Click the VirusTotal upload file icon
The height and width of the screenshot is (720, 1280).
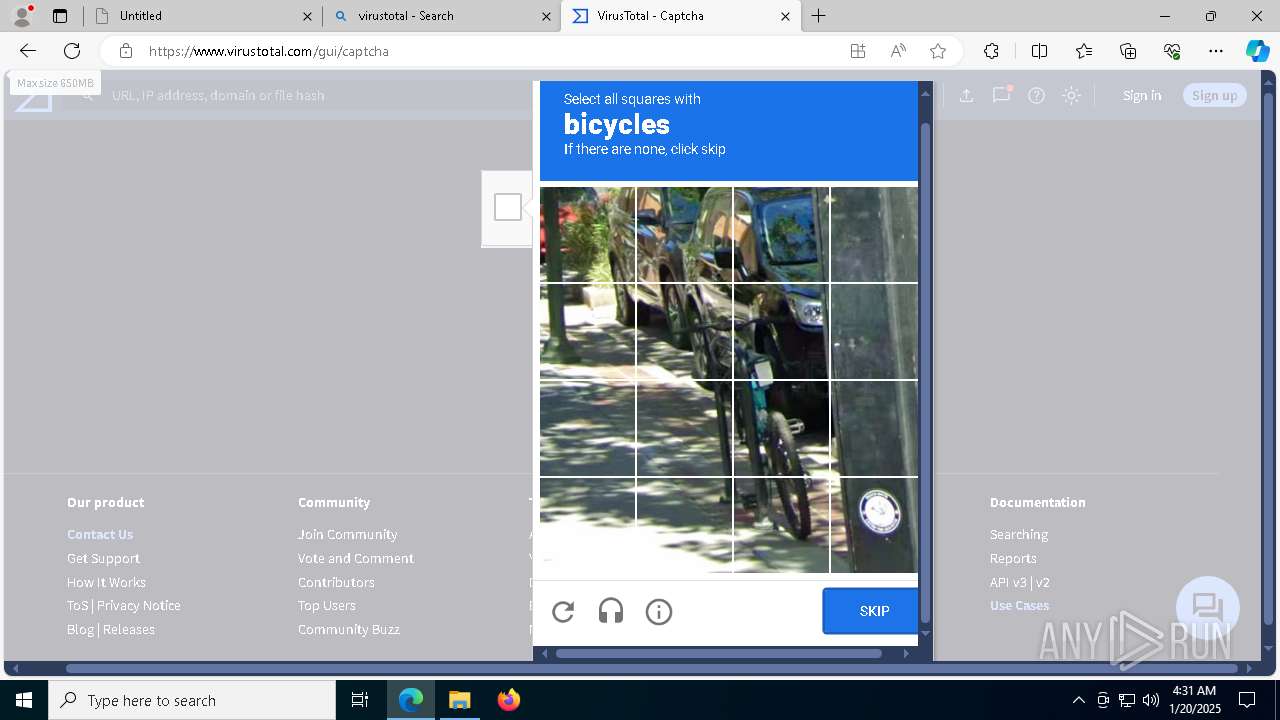[x=966, y=95]
